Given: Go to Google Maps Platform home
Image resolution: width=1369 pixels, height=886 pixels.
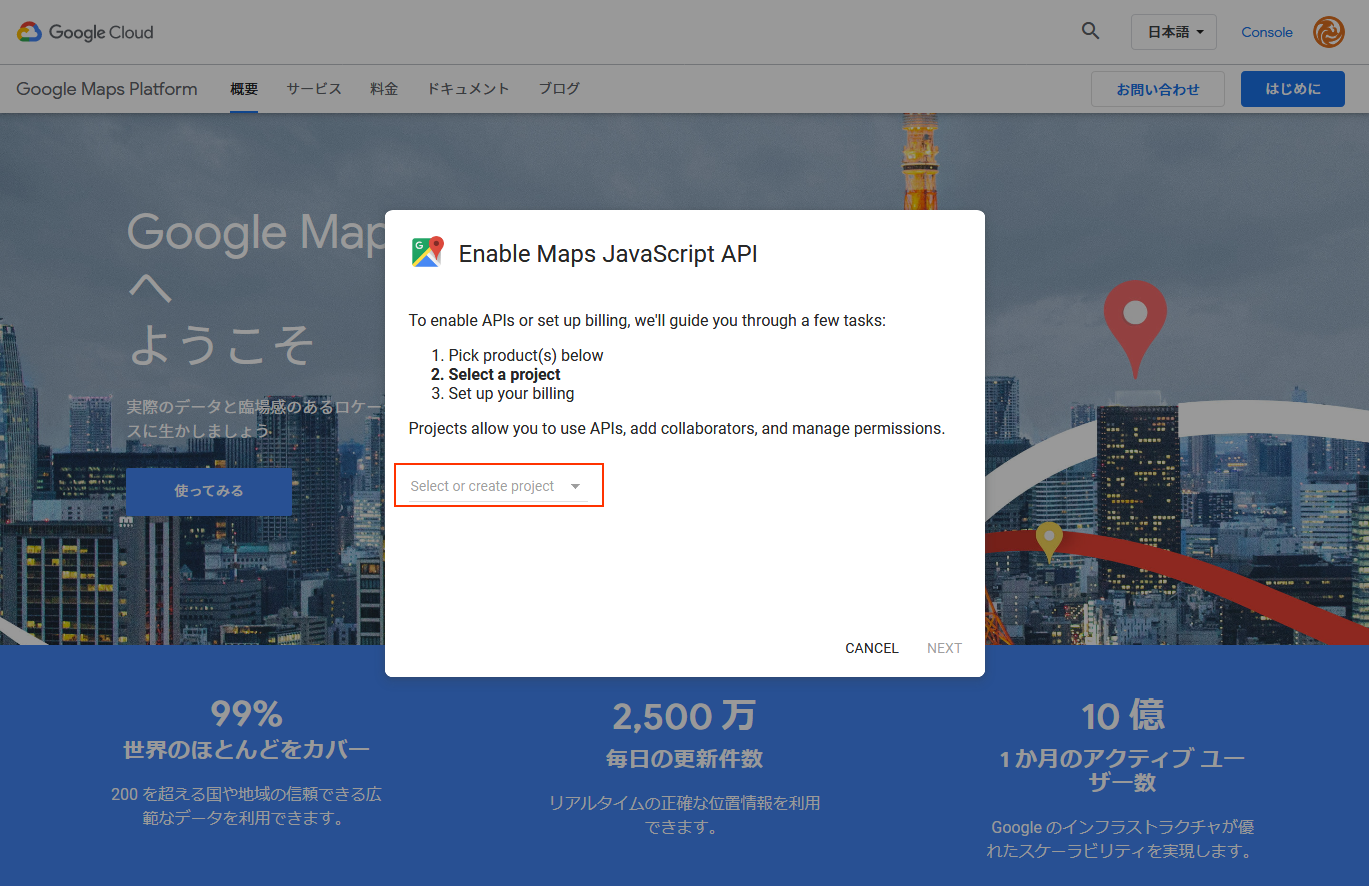Looking at the screenshot, I should [107, 89].
